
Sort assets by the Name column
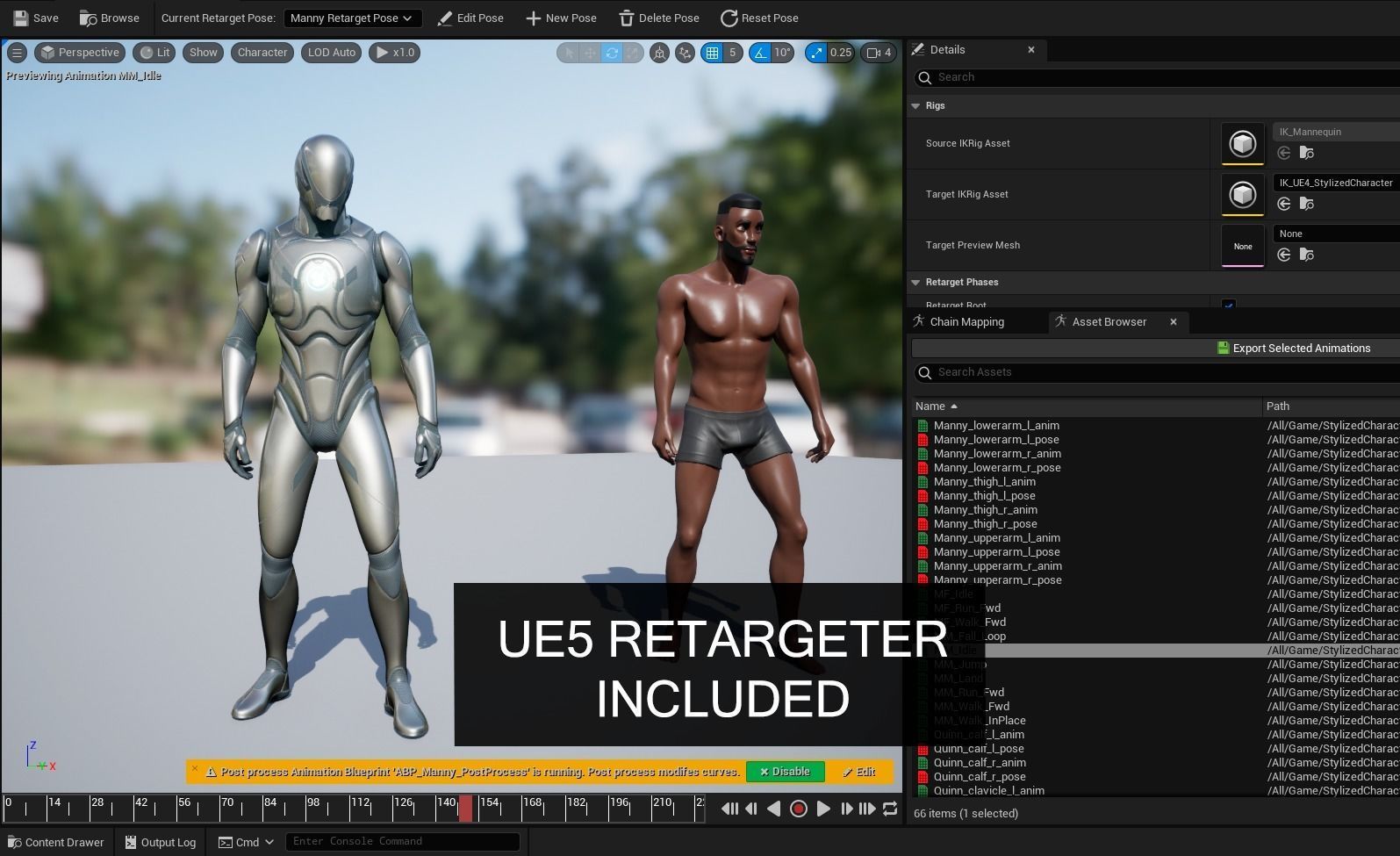pos(1087,406)
